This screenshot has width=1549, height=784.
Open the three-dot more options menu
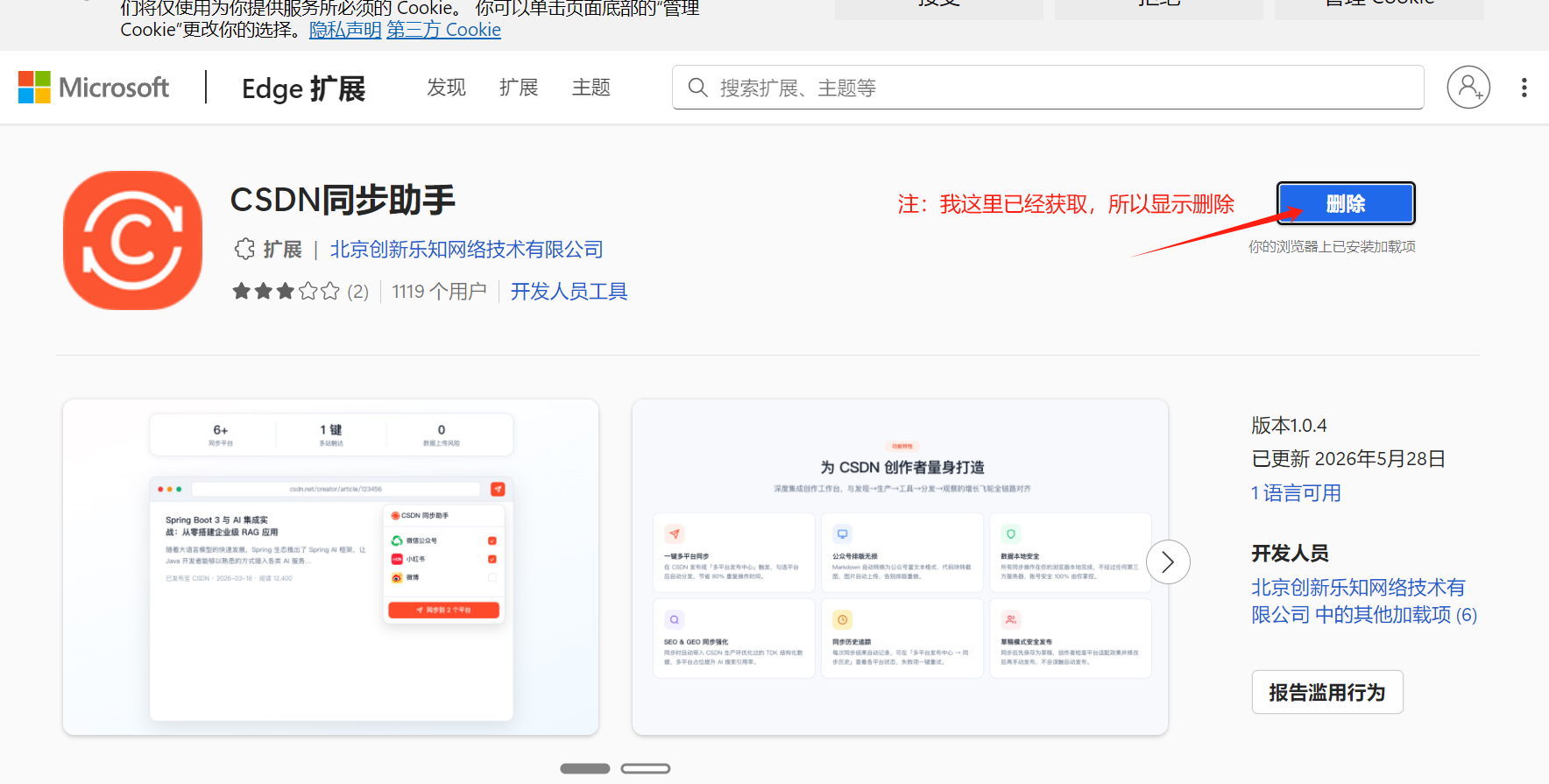1524,88
